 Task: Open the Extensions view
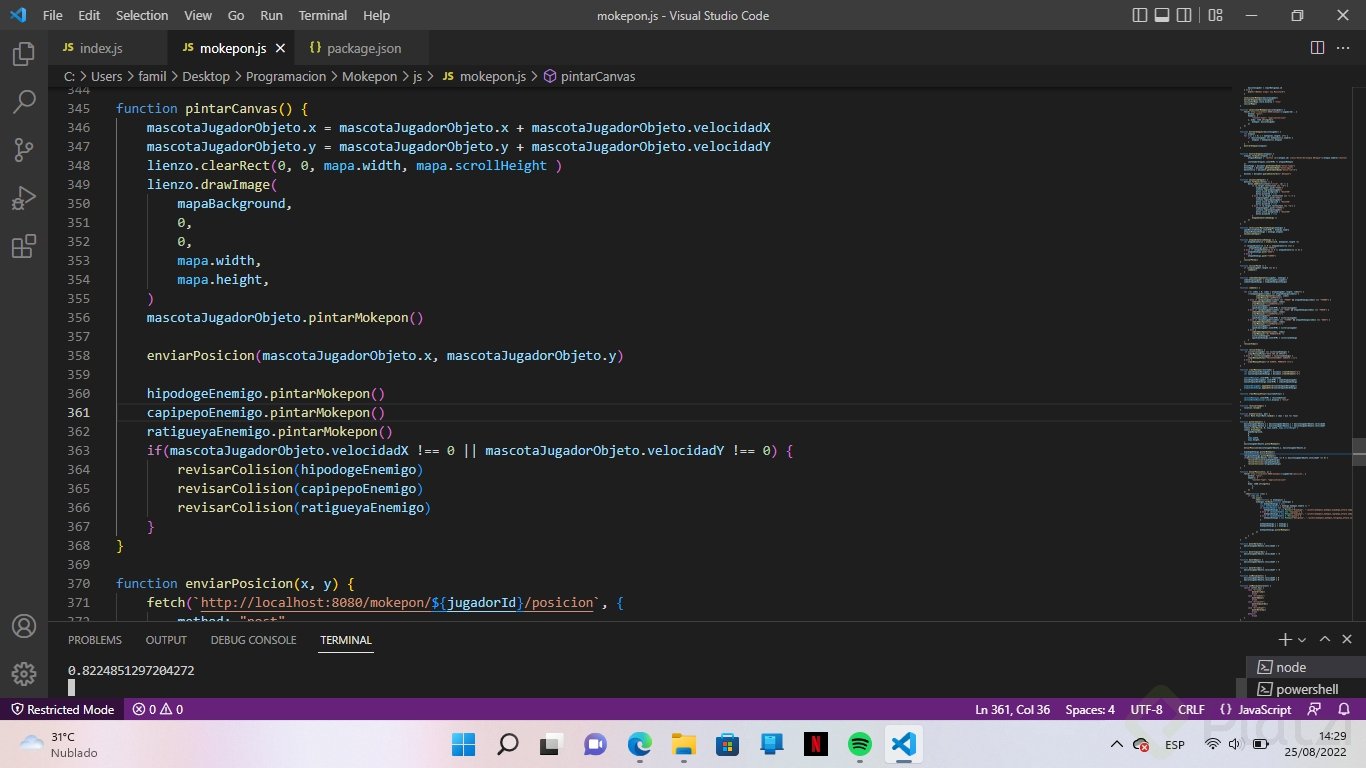pos(24,246)
